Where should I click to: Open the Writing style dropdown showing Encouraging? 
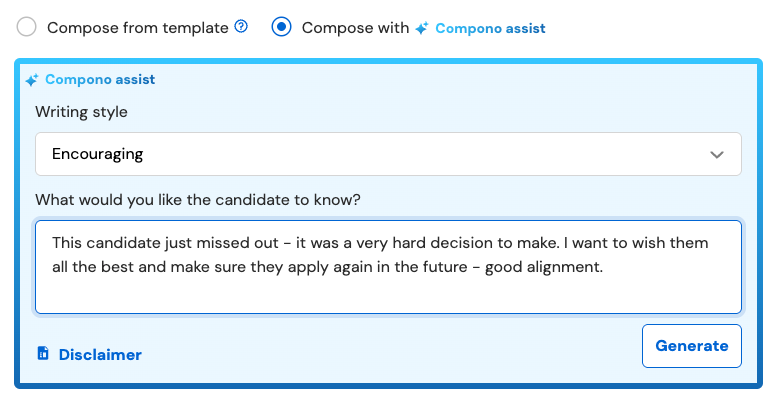389,154
